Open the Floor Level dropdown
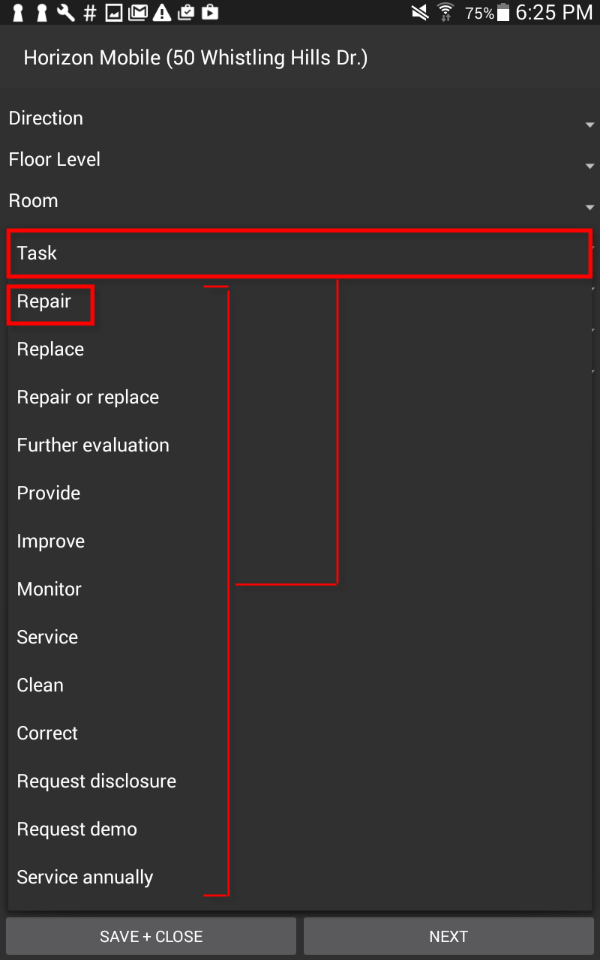600x960 pixels. (300, 160)
